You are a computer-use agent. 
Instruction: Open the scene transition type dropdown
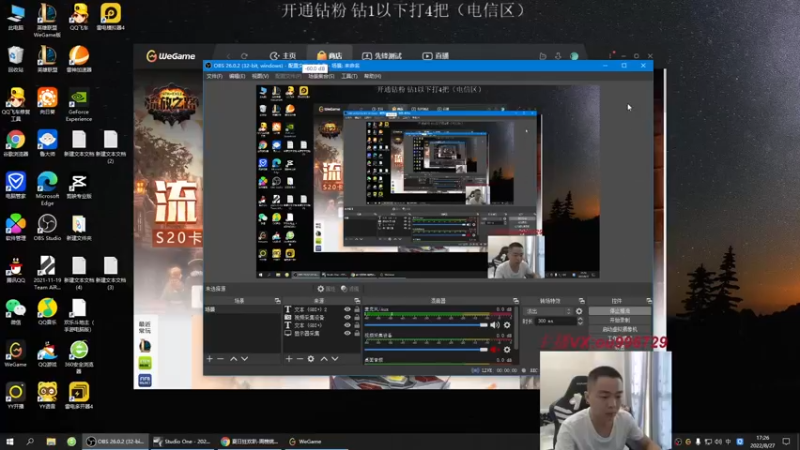[x=548, y=311]
